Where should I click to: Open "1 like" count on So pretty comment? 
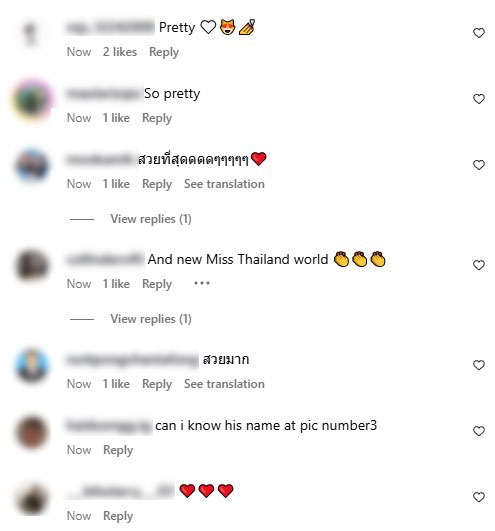point(116,118)
